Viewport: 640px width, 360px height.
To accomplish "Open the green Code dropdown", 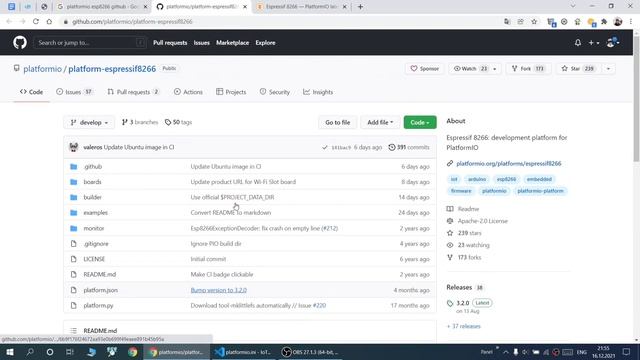I will click(420, 122).
